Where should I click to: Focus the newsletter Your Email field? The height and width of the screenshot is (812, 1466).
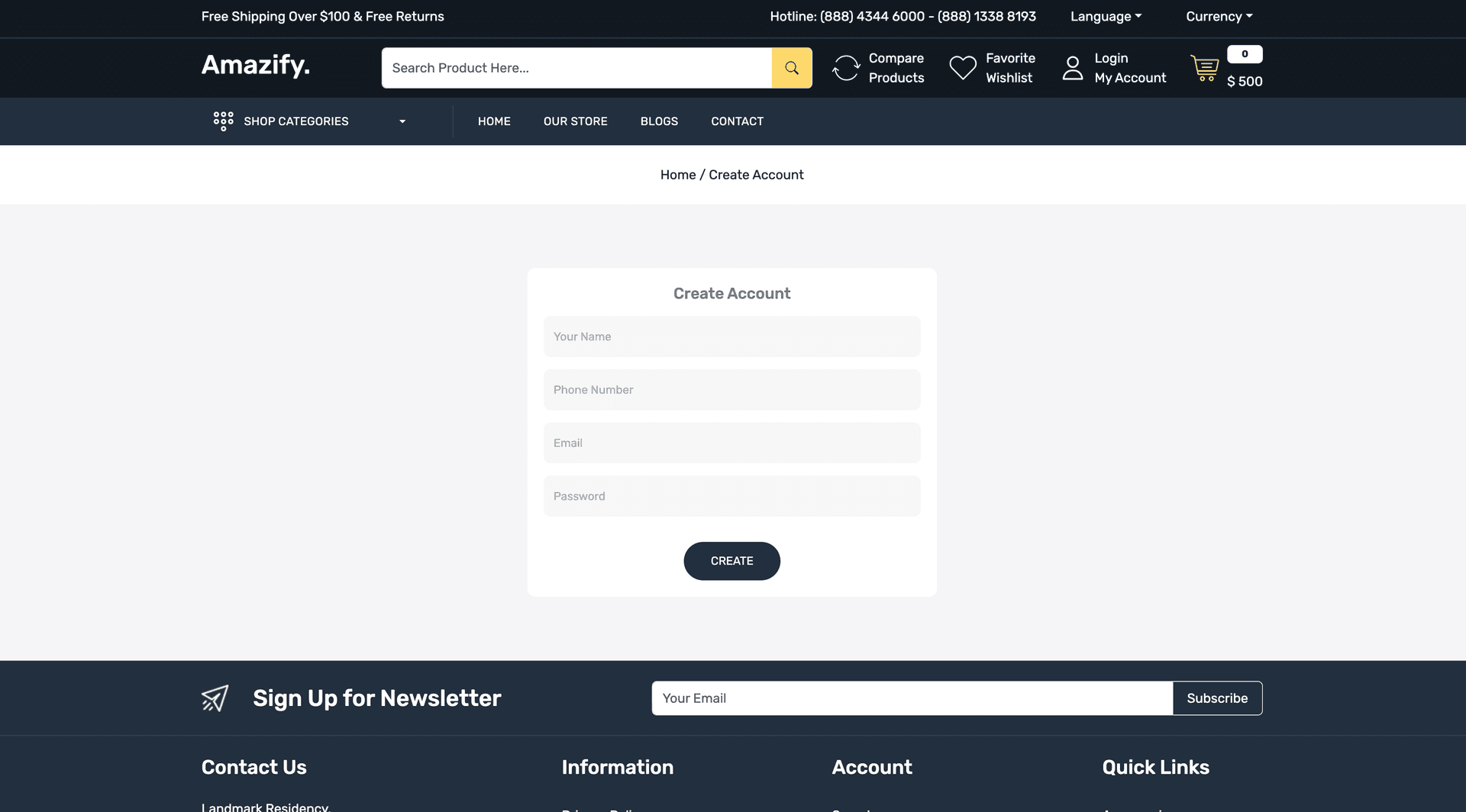coord(912,698)
